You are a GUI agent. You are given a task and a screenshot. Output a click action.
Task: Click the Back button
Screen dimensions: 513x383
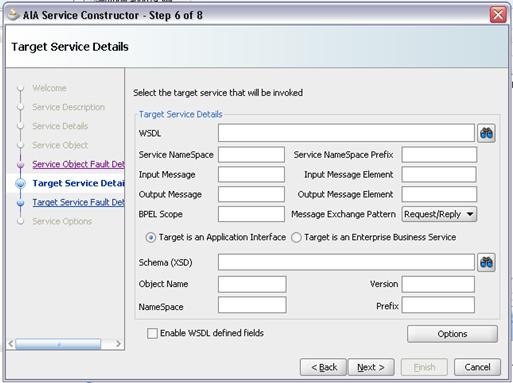[324, 367]
